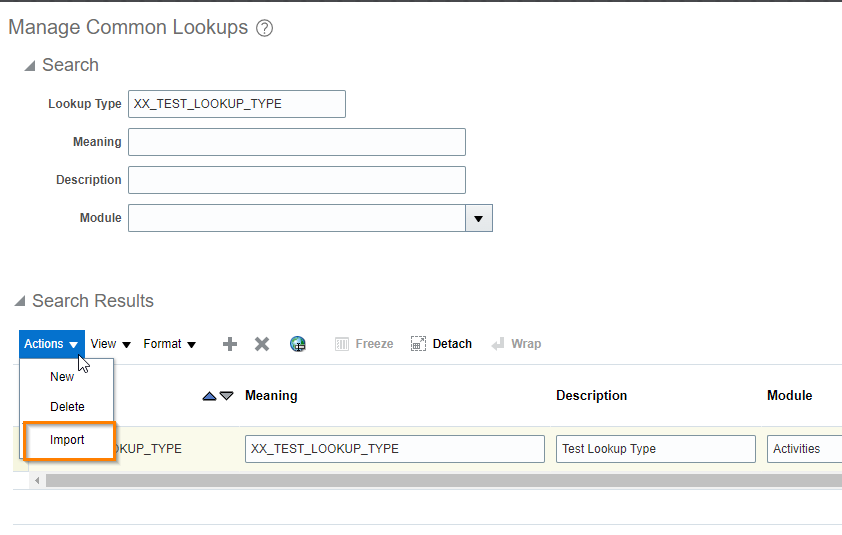Open help icon next to Manage Common Lookups
The height and width of the screenshot is (535, 842).
point(264,28)
